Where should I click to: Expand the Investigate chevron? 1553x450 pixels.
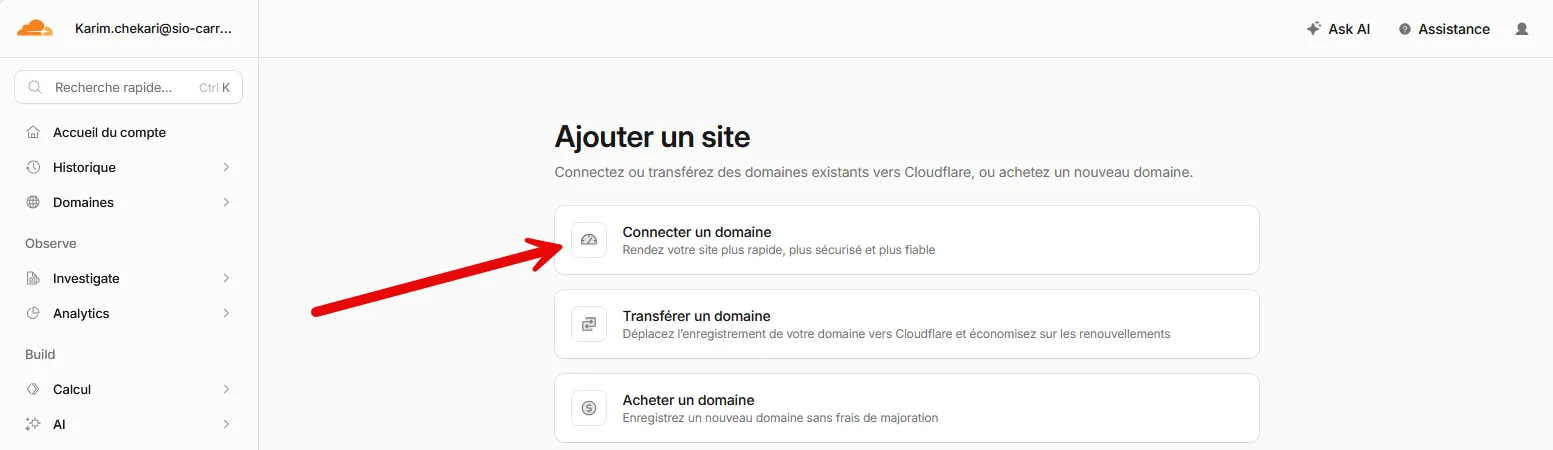click(x=226, y=278)
